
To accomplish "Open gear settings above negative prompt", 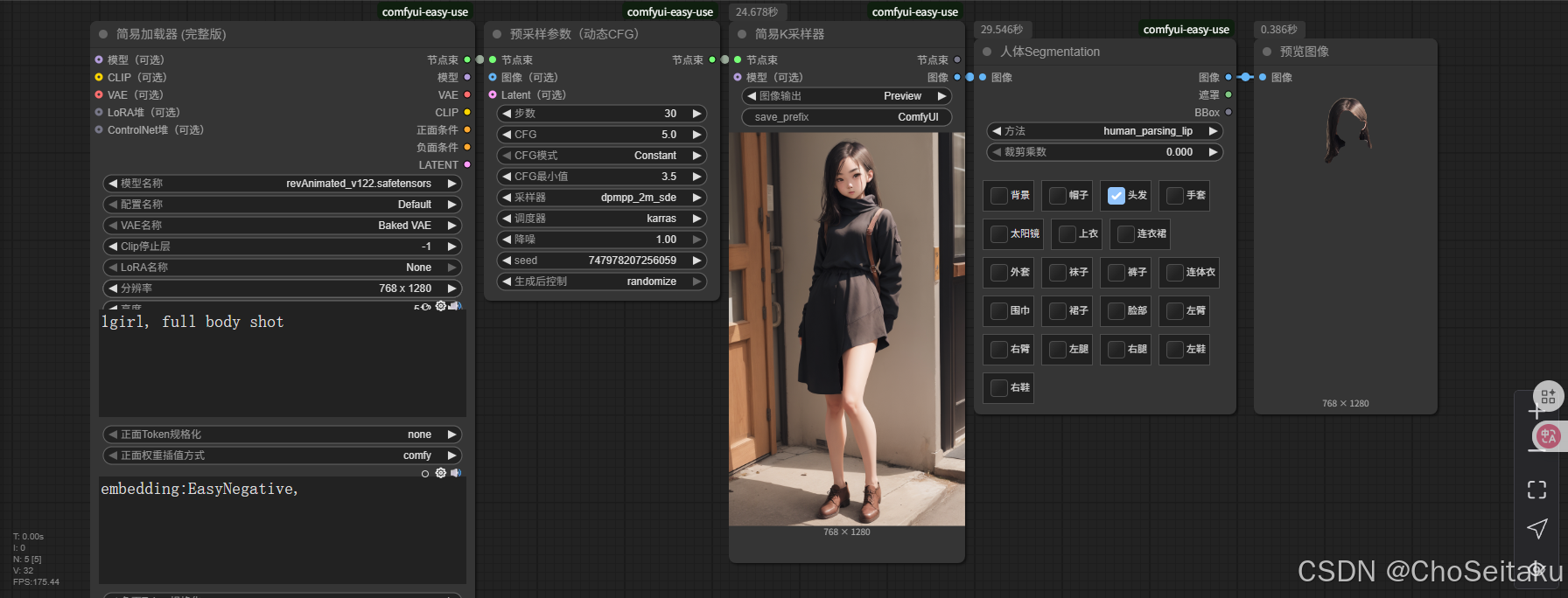I will point(441,473).
